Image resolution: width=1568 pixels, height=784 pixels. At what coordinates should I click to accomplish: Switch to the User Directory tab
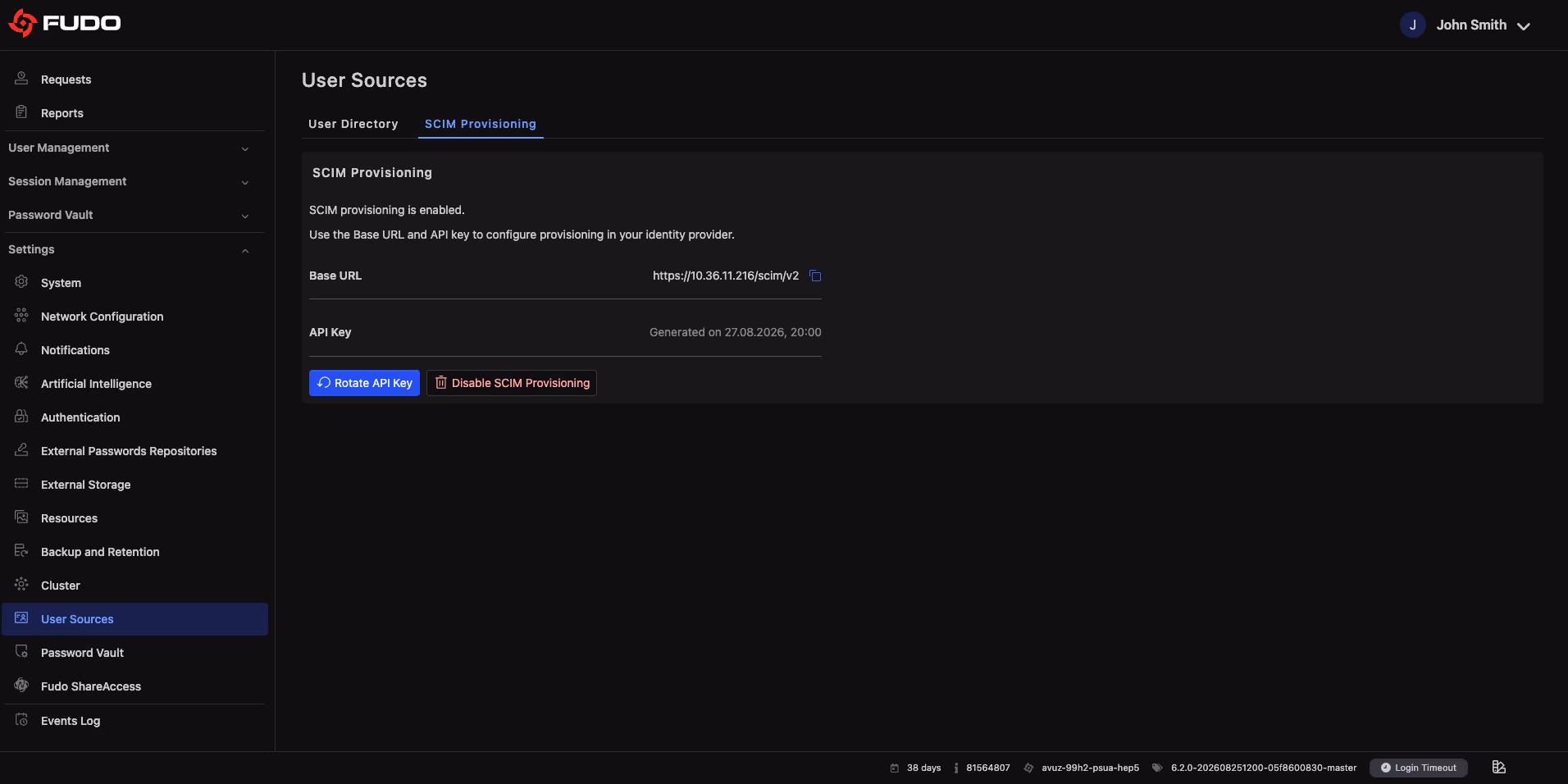(x=353, y=124)
